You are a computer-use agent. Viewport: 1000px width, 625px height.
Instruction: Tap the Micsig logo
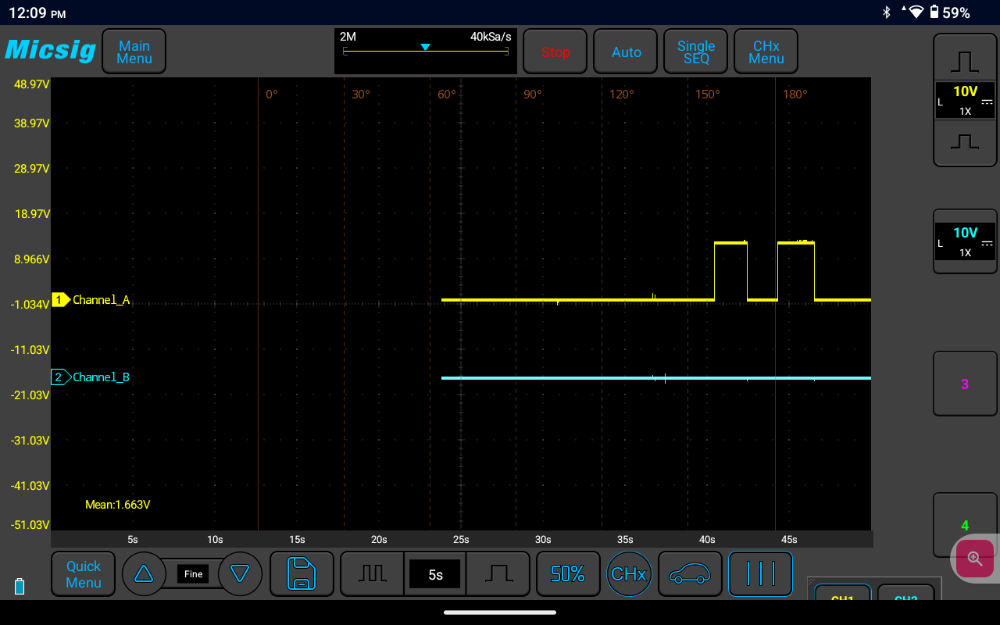(x=50, y=50)
